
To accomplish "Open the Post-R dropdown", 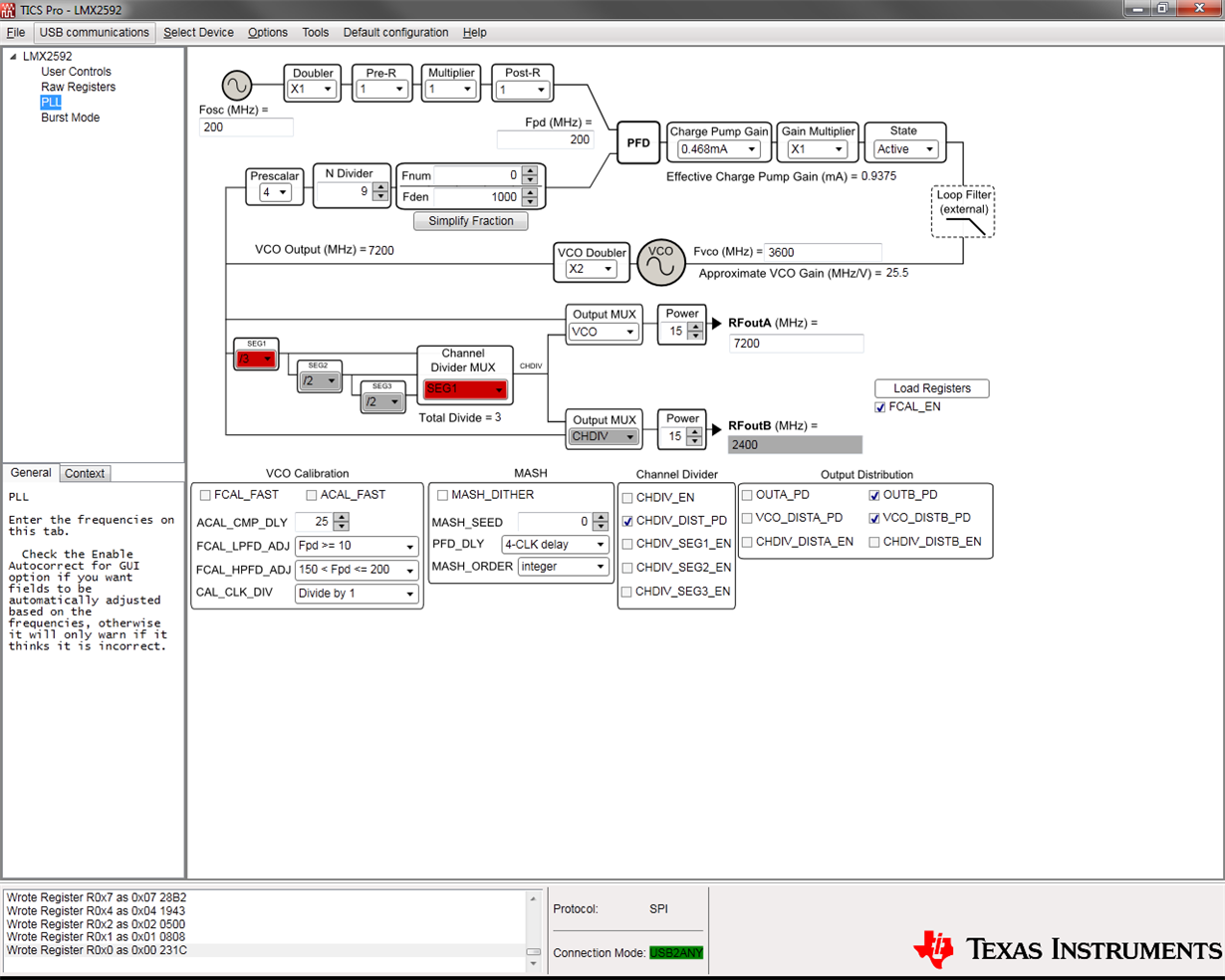I will (523, 91).
